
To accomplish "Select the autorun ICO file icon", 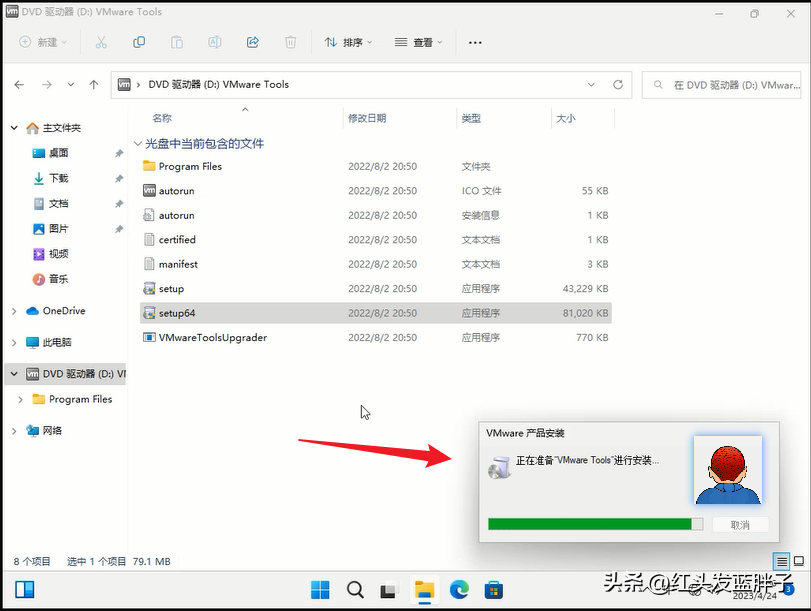I will point(149,190).
